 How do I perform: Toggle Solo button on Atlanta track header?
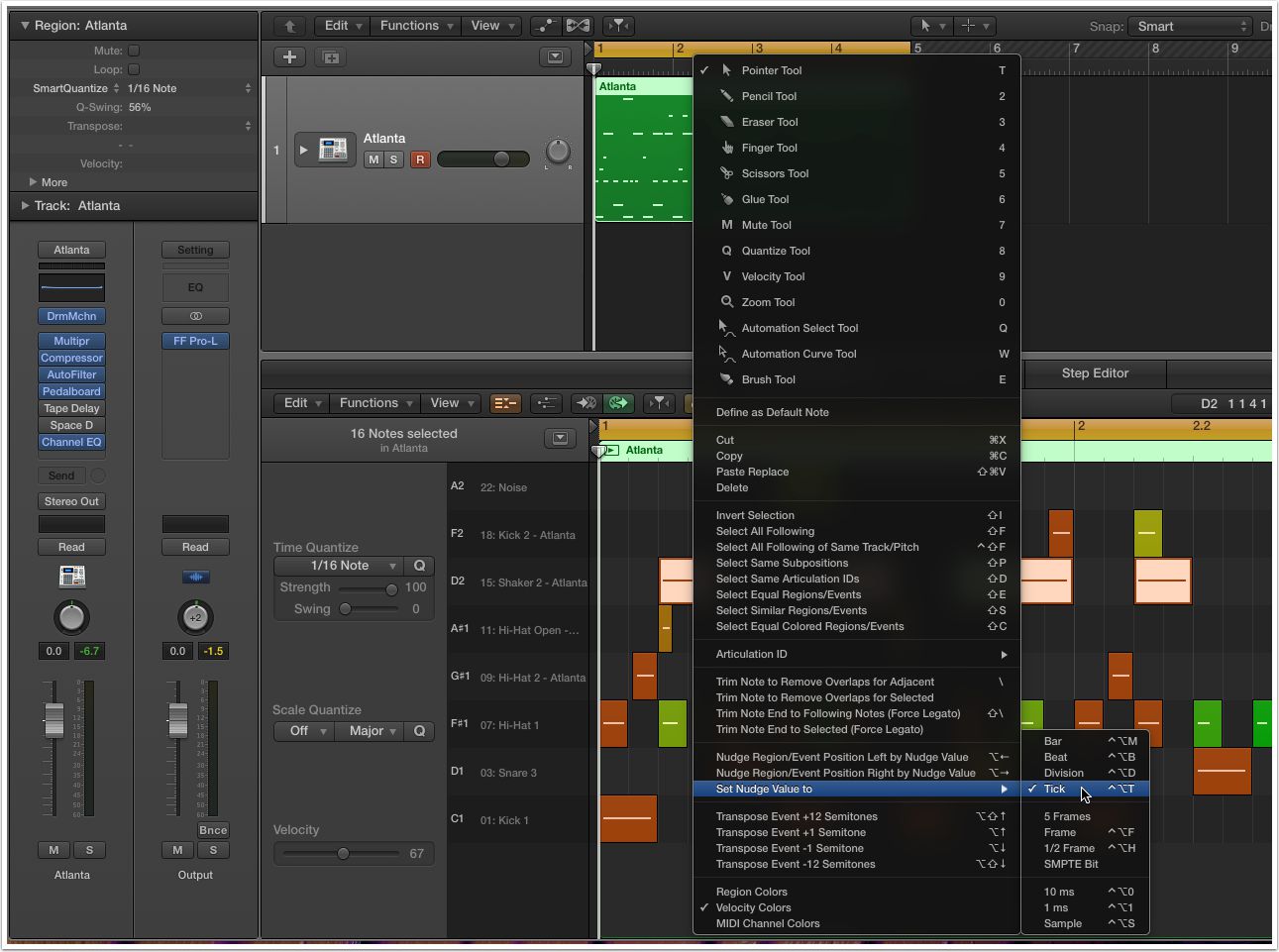[393, 159]
